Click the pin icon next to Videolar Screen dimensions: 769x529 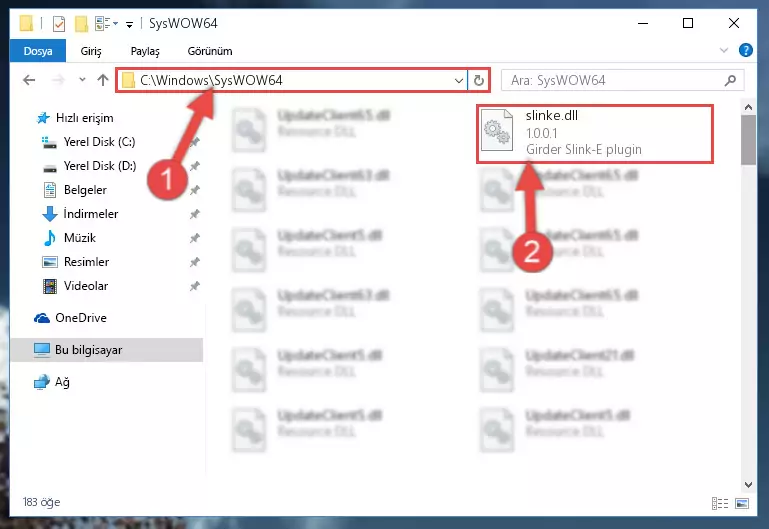[x=195, y=286]
